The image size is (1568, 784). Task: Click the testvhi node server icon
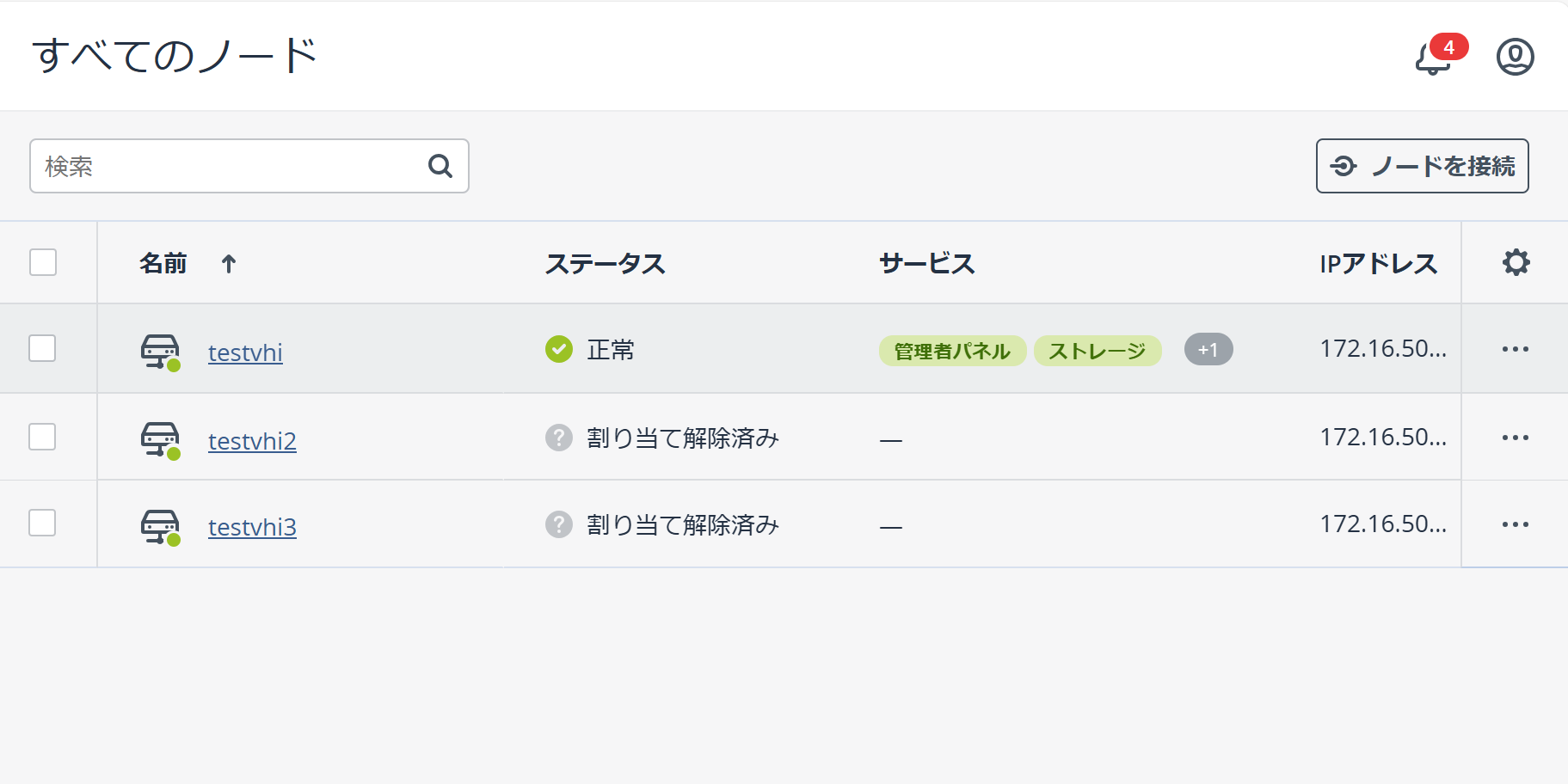pyautogui.click(x=161, y=352)
